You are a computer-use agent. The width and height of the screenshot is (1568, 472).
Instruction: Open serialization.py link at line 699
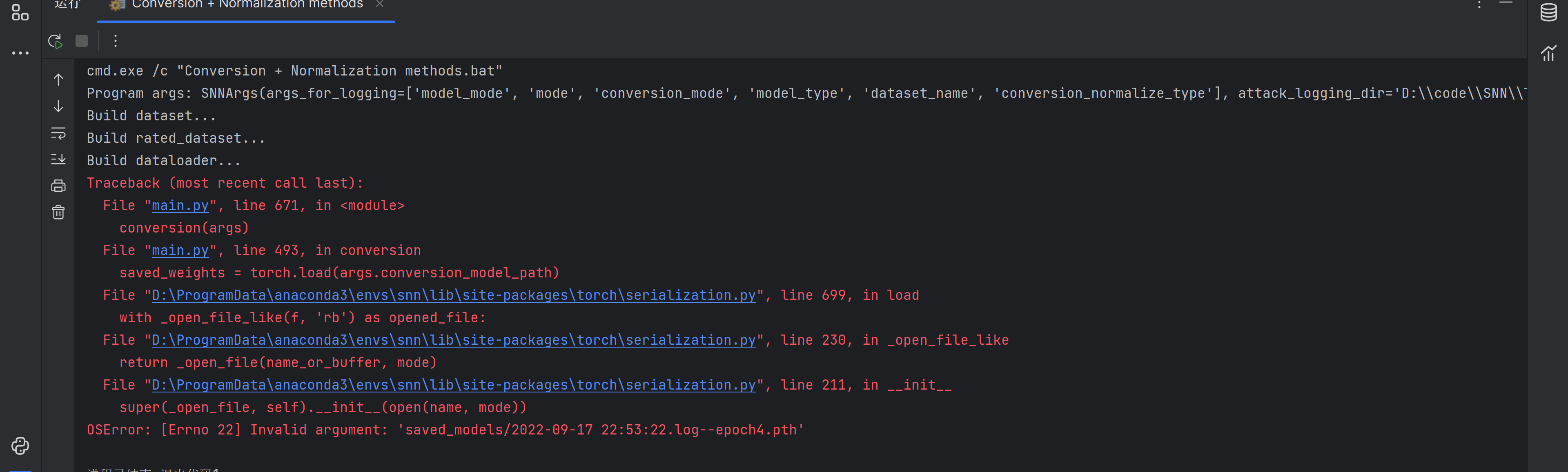(454, 296)
